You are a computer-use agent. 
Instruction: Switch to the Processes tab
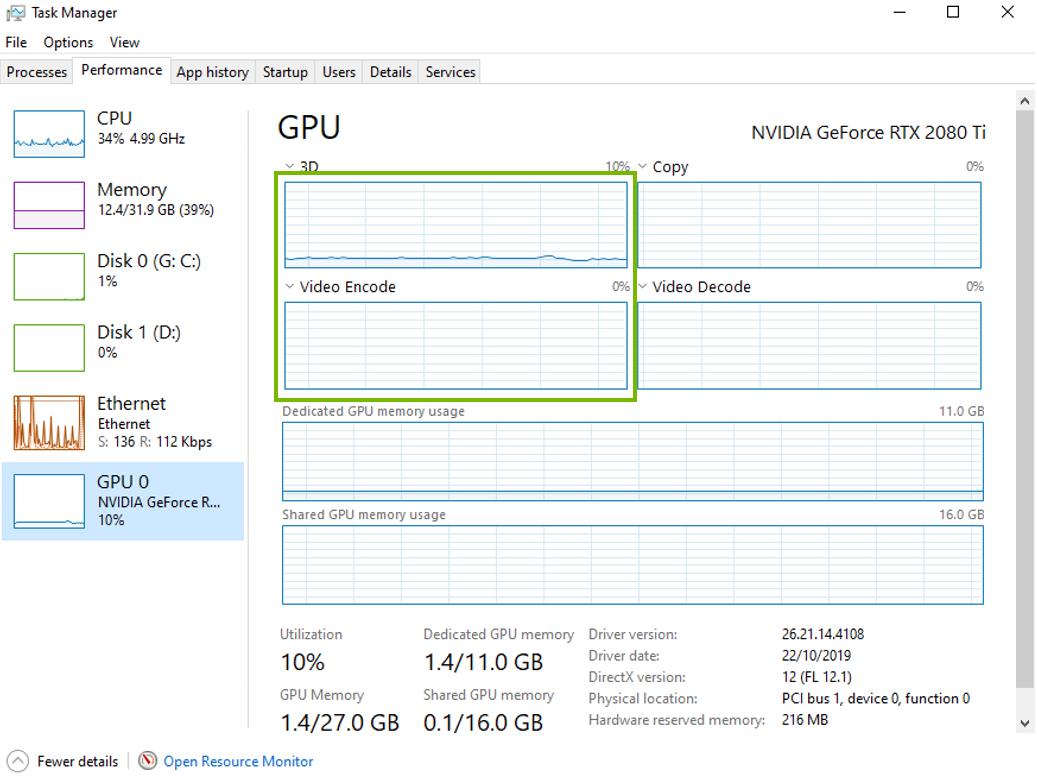pyautogui.click(x=37, y=71)
